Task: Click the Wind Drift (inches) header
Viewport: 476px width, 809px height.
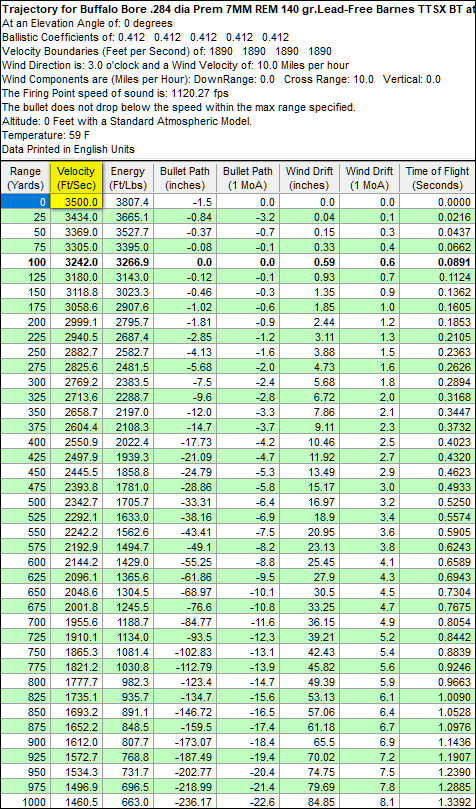Action: point(310,178)
